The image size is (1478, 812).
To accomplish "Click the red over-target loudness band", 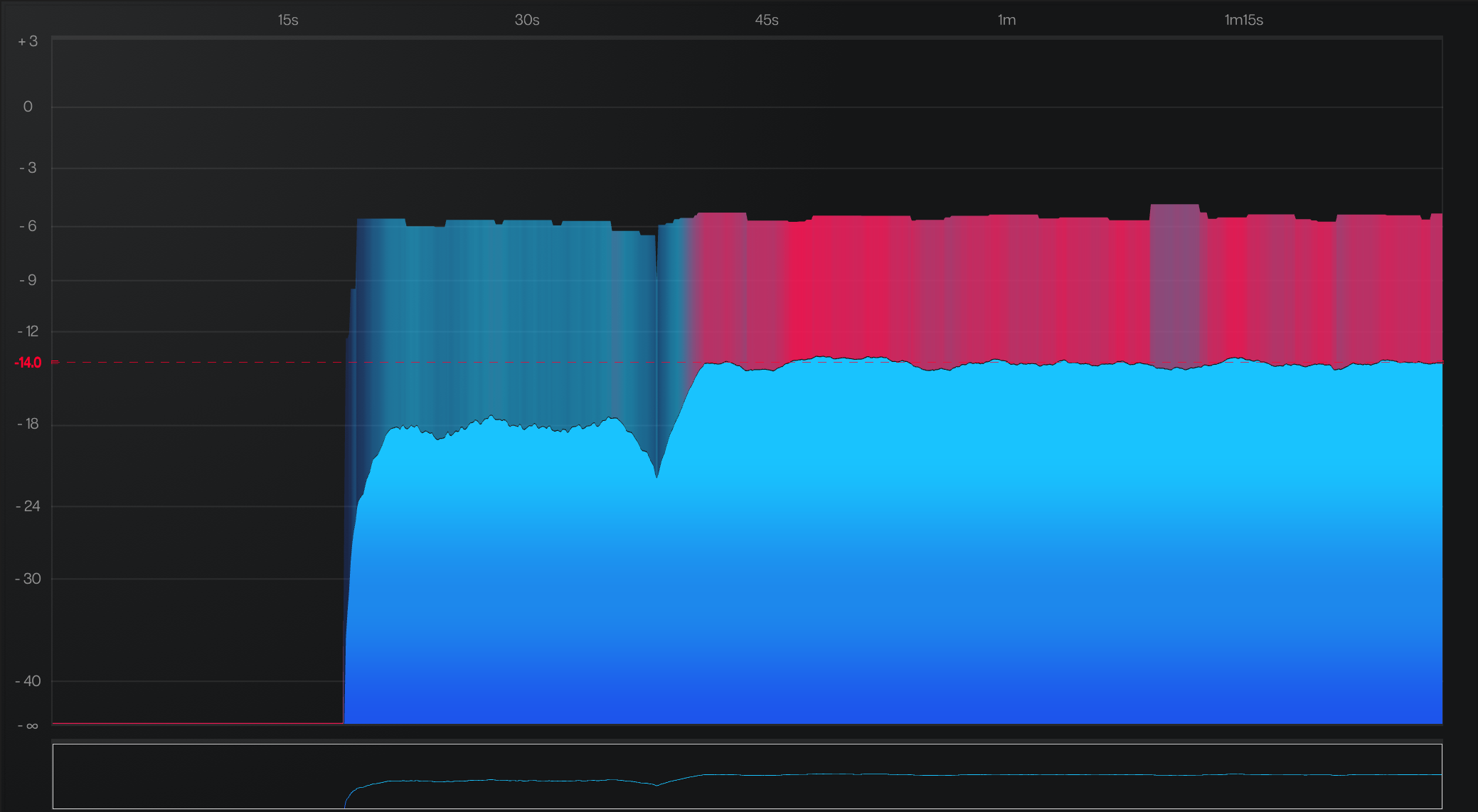I will click(x=854, y=284).
